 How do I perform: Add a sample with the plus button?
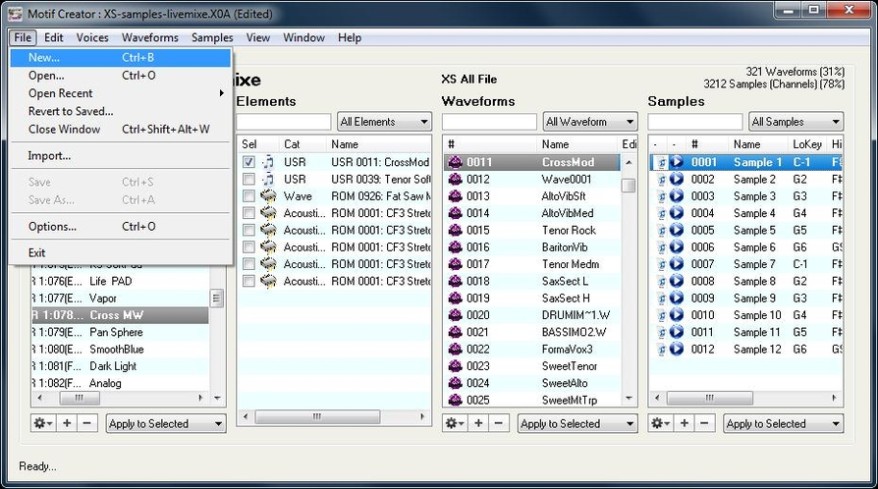pyautogui.click(x=684, y=423)
